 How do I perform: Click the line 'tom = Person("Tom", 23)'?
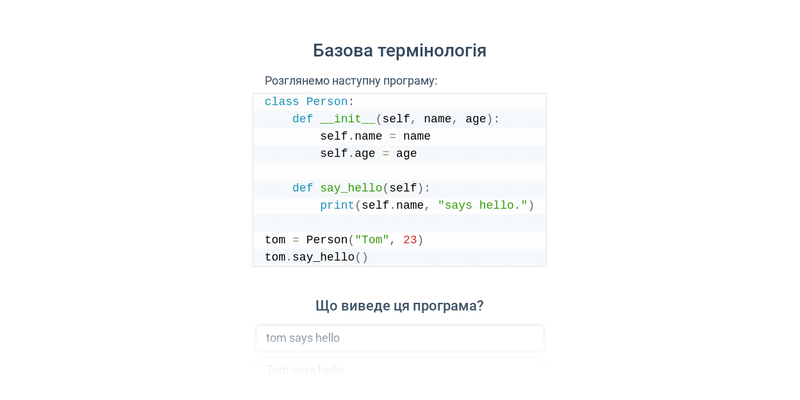[399, 240]
